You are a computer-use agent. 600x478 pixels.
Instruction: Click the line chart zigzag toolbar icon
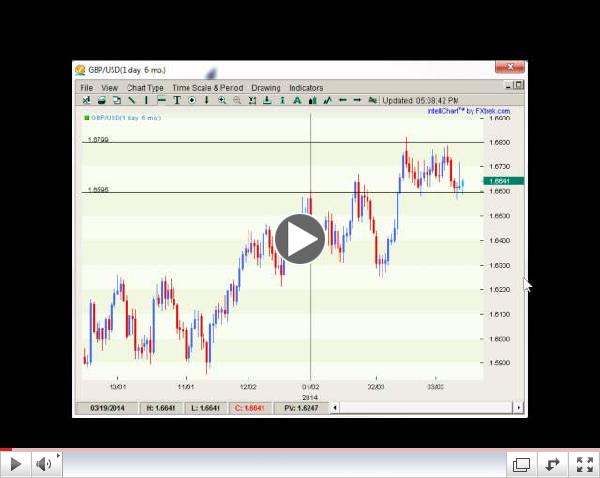coord(327,100)
